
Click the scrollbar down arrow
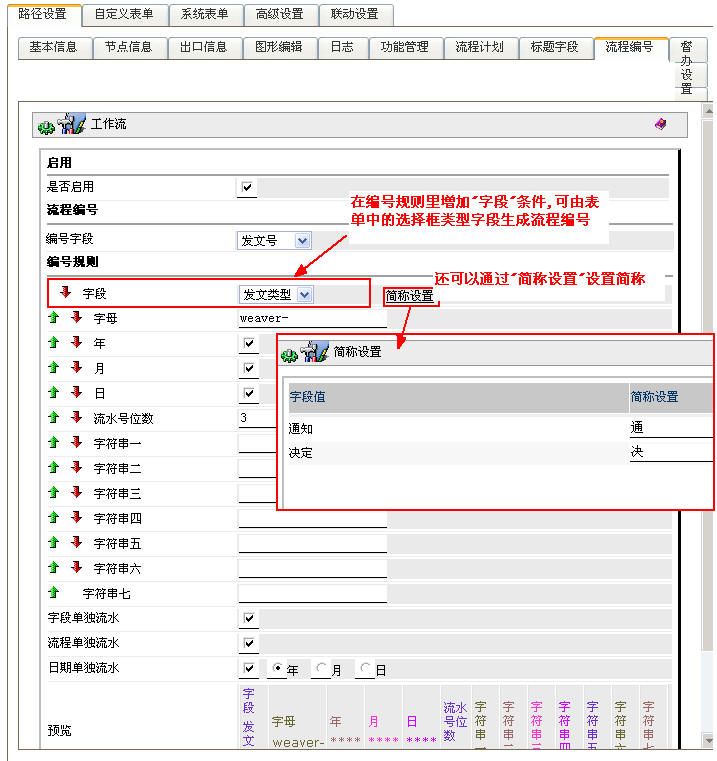[x=708, y=741]
